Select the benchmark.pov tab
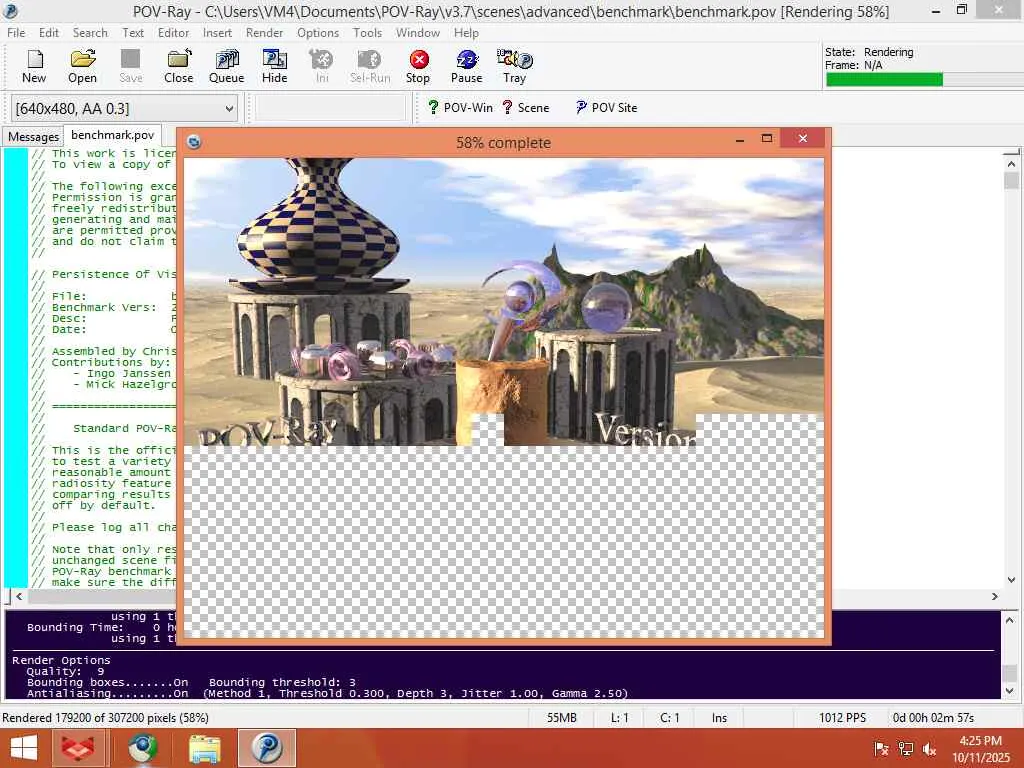The image size is (1024, 768). [x=112, y=135]
